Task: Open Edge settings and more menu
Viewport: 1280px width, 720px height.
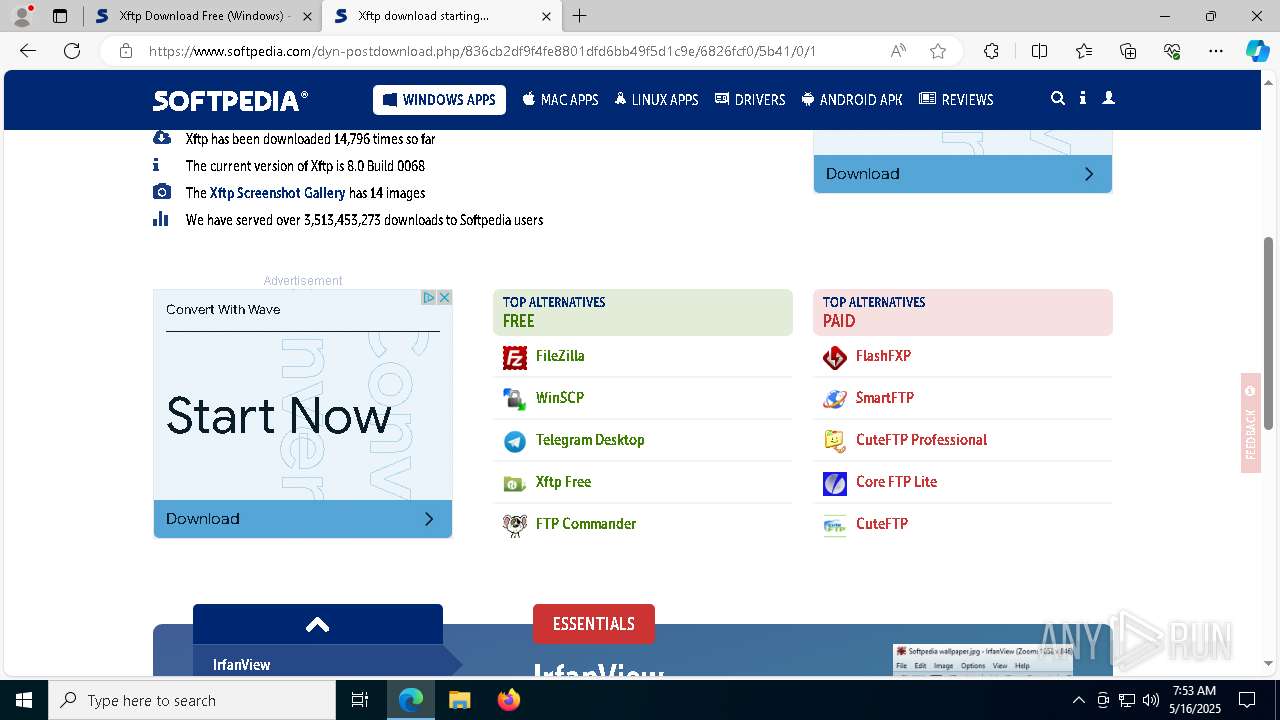Action: pyautogui.click(x=1216, y=51)
